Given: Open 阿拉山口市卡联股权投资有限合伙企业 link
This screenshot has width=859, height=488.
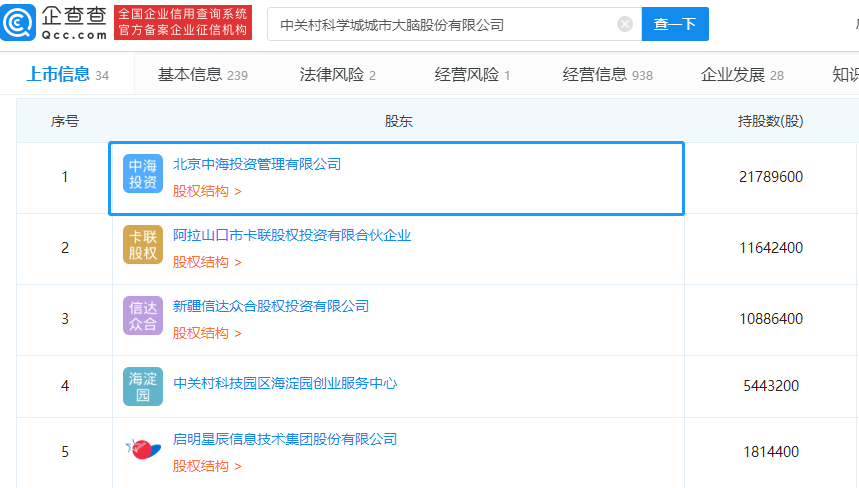Looking at the screenshot, I should coord(292,236).
